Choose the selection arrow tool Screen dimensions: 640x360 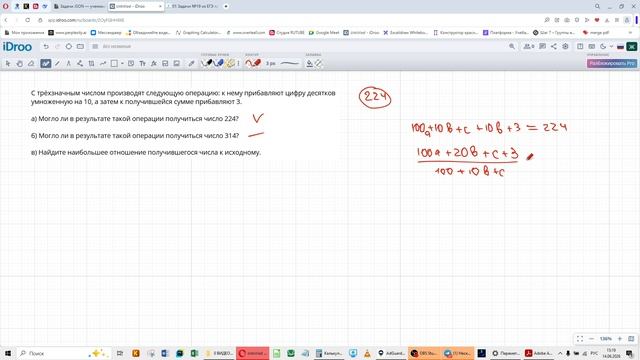pyautogui.click(x=8, y=64)
